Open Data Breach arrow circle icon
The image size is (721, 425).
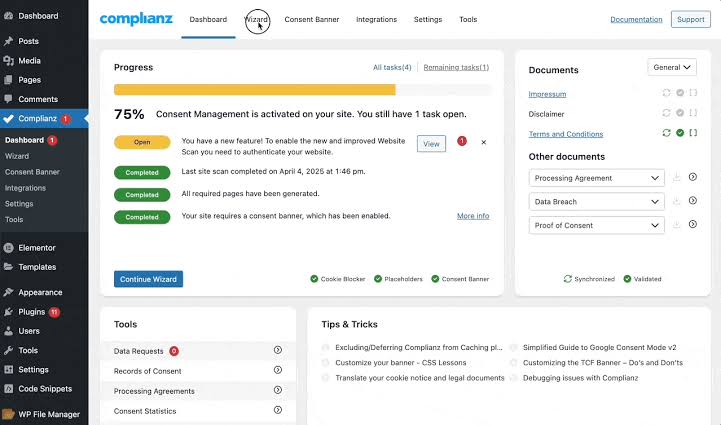(692, 201)
